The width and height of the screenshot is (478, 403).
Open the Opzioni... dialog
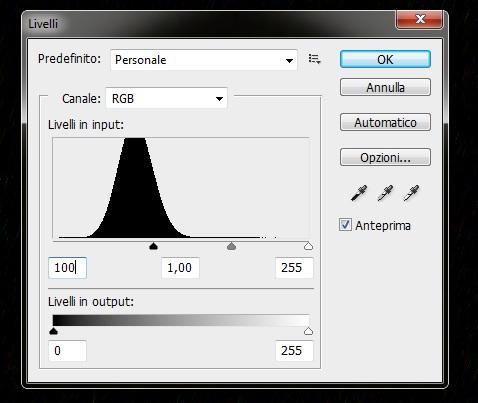click(x=385, y=157)
